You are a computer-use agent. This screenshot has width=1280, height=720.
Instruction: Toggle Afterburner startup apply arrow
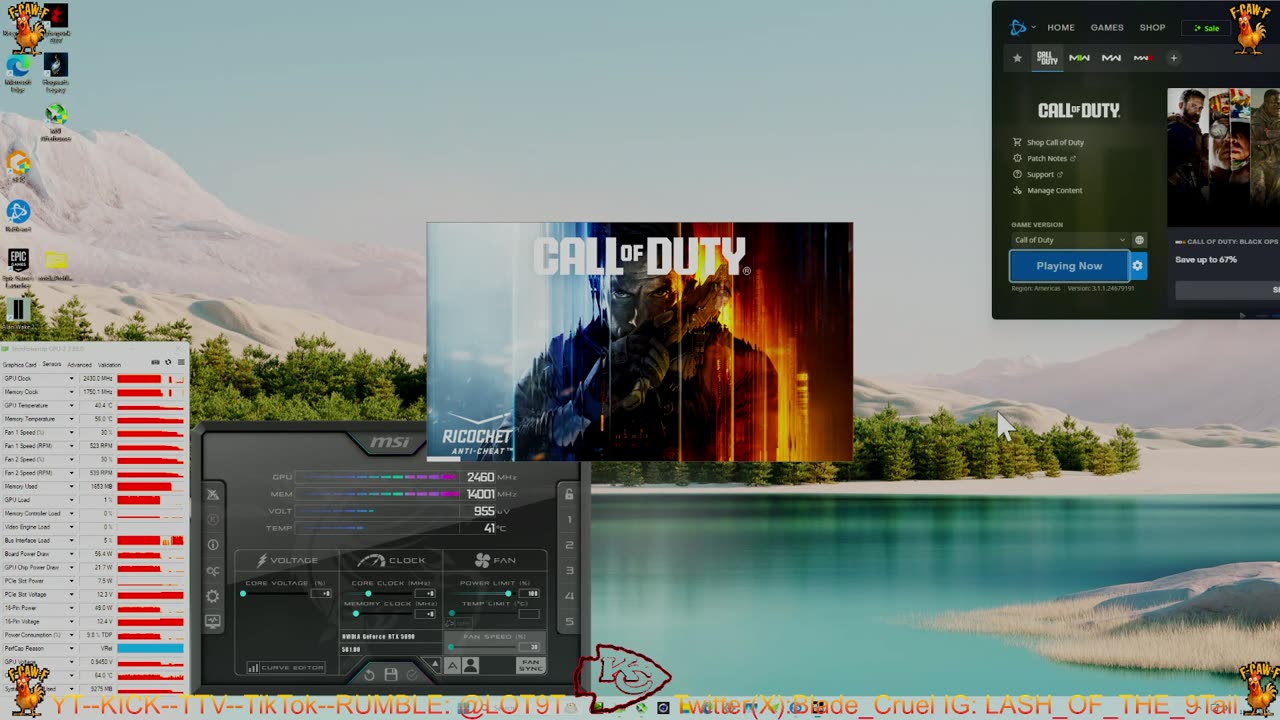point(435,664)
